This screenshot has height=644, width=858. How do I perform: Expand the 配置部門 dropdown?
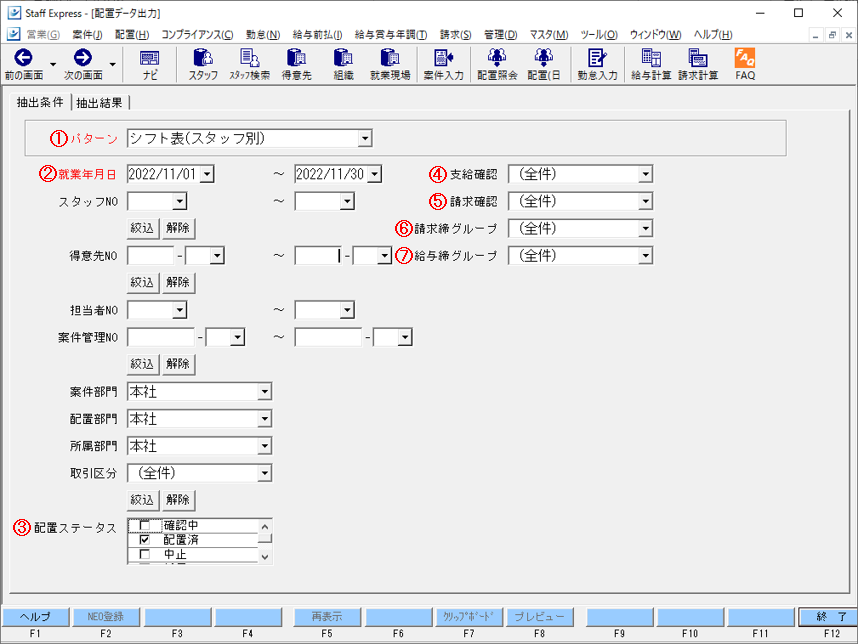coord(265,419)
